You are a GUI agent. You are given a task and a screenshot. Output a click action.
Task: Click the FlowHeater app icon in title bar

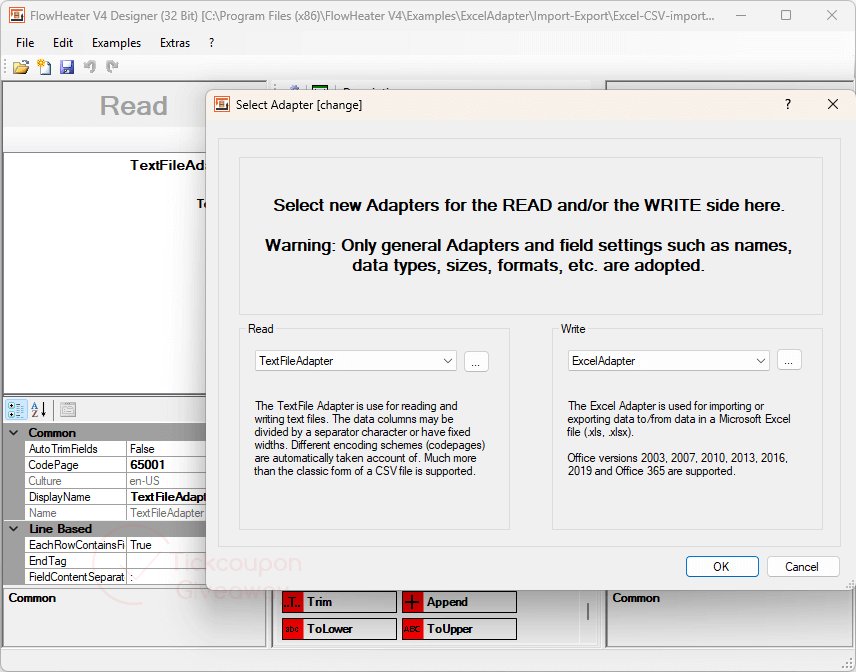pyautogui.click(x=16, y=15)
